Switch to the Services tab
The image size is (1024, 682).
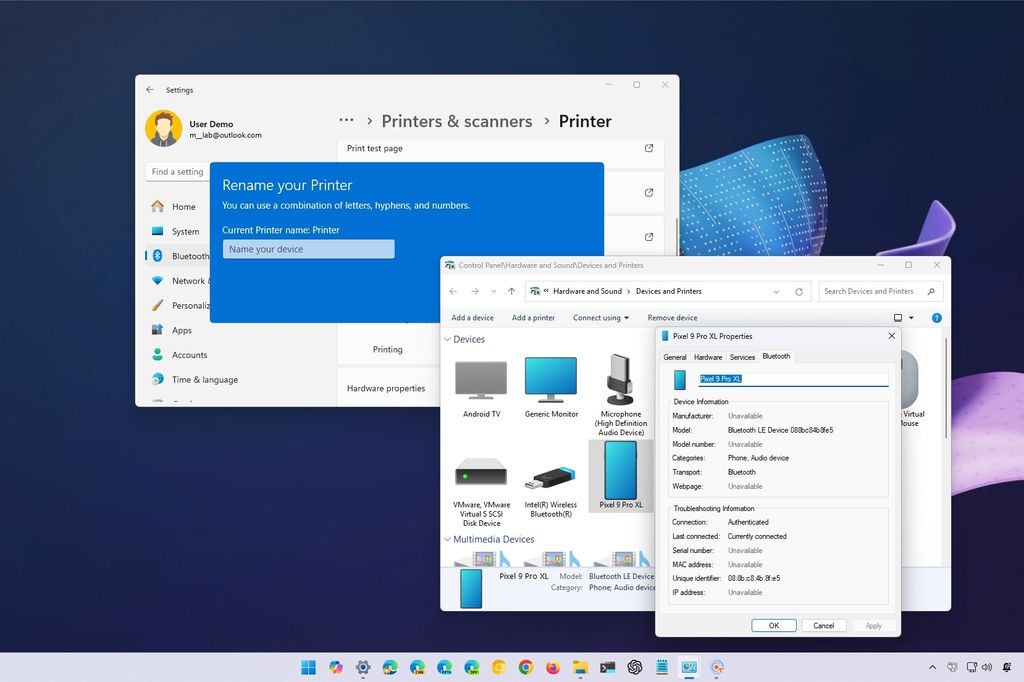click(743, 356)
